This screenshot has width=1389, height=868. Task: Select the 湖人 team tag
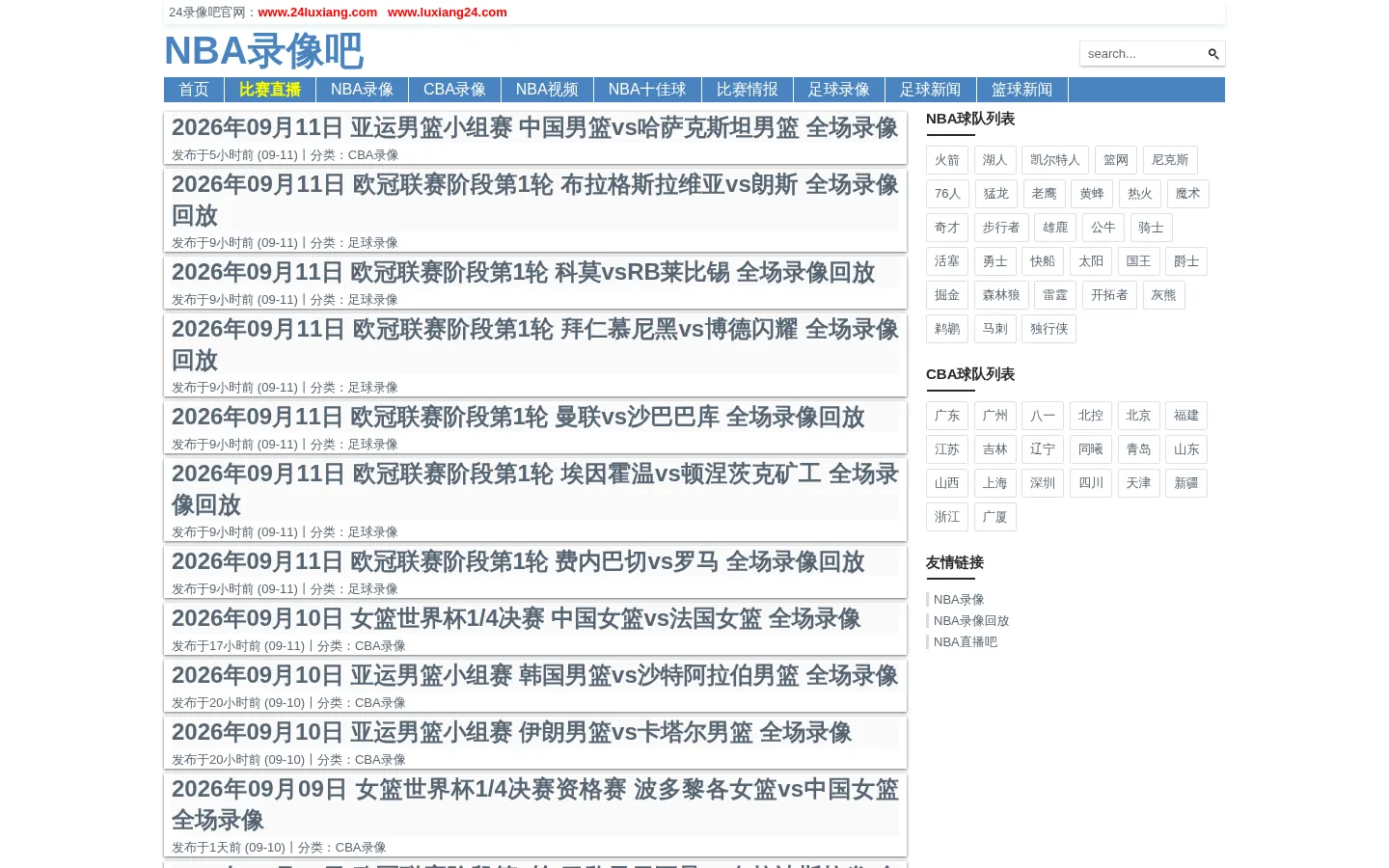[x=995, y=160]
